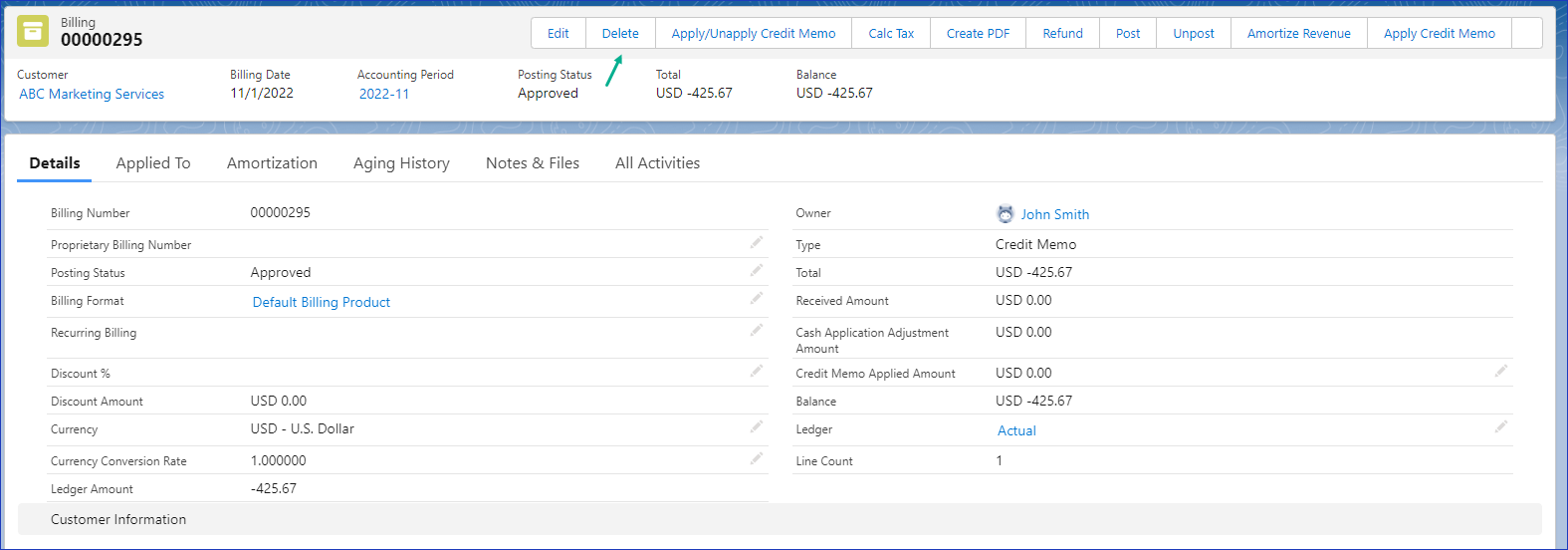
Task: Show the All Activities tab
Action: coord(657,163)
